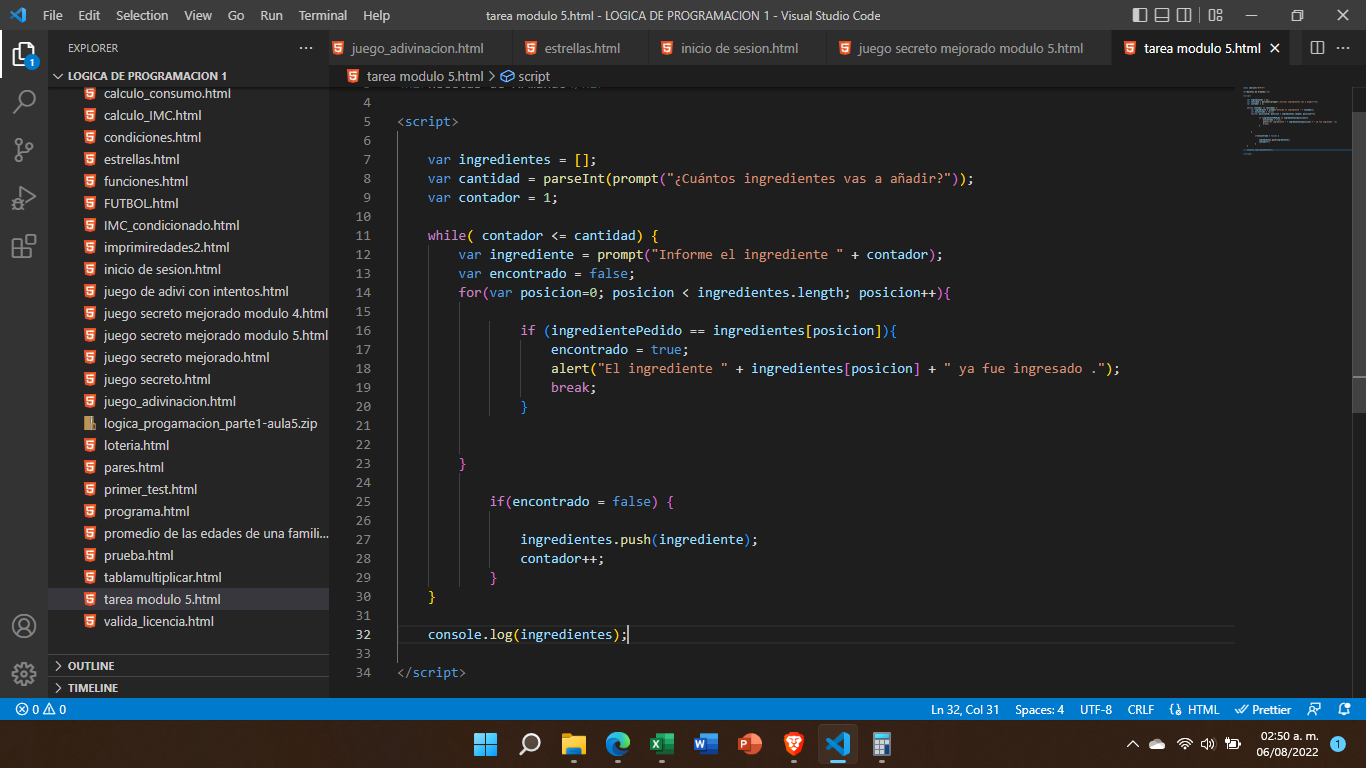The width and height of the screenshot is (1366, 768).
Task: Open the Edit menu
Action: coord(89,15)
